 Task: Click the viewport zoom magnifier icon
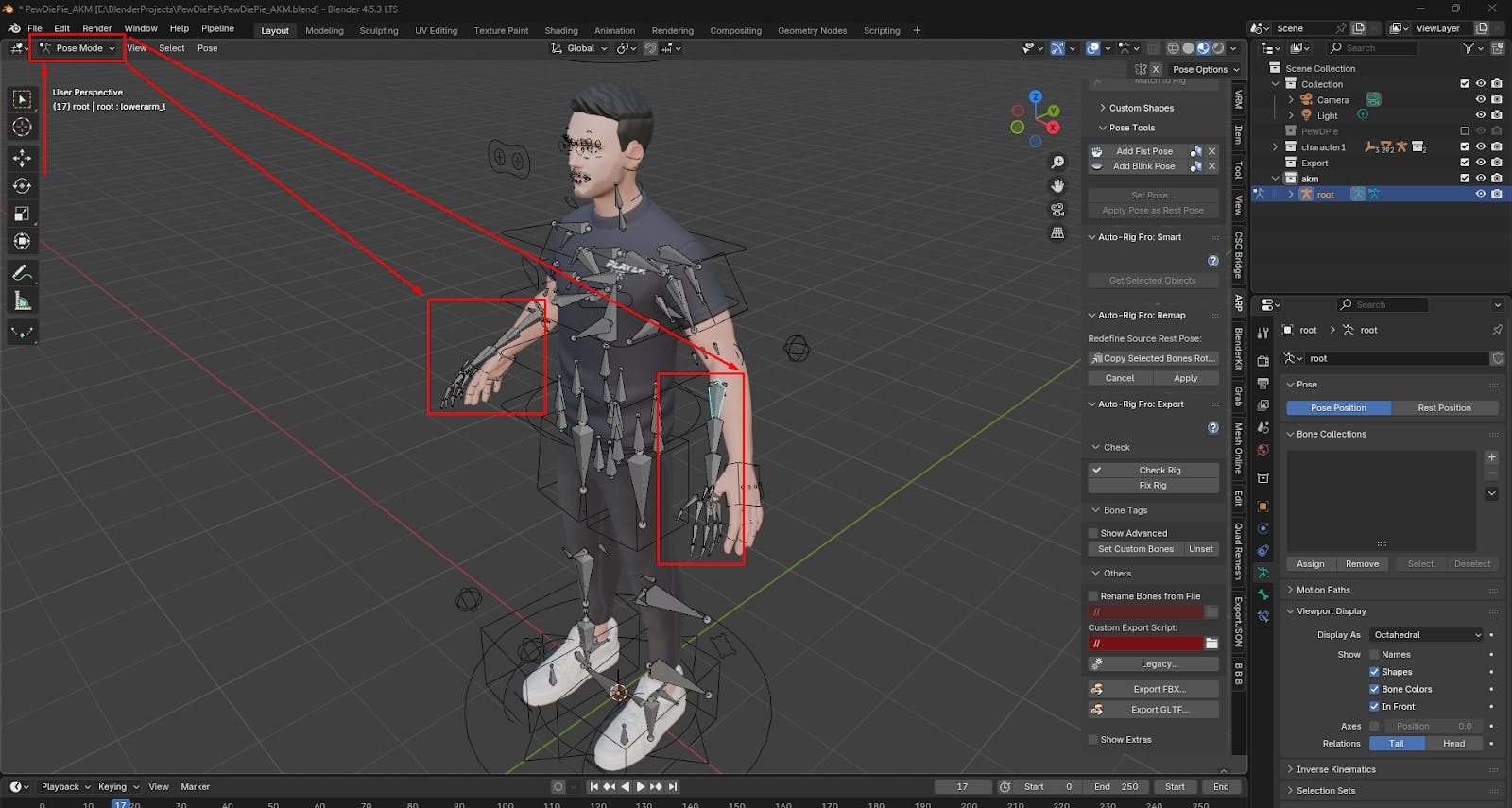point(1057,163)
